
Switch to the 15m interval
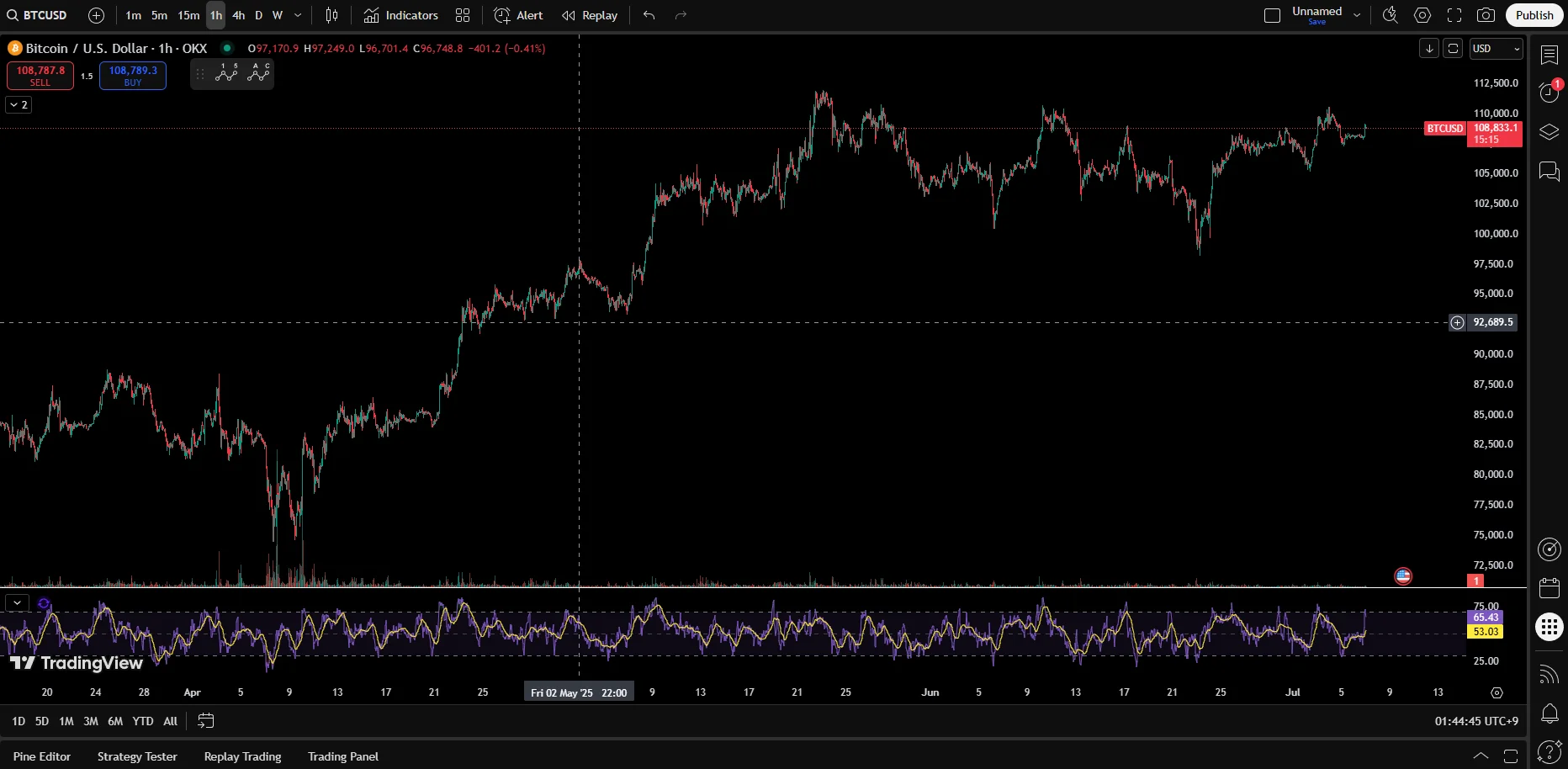pos(188,15)
